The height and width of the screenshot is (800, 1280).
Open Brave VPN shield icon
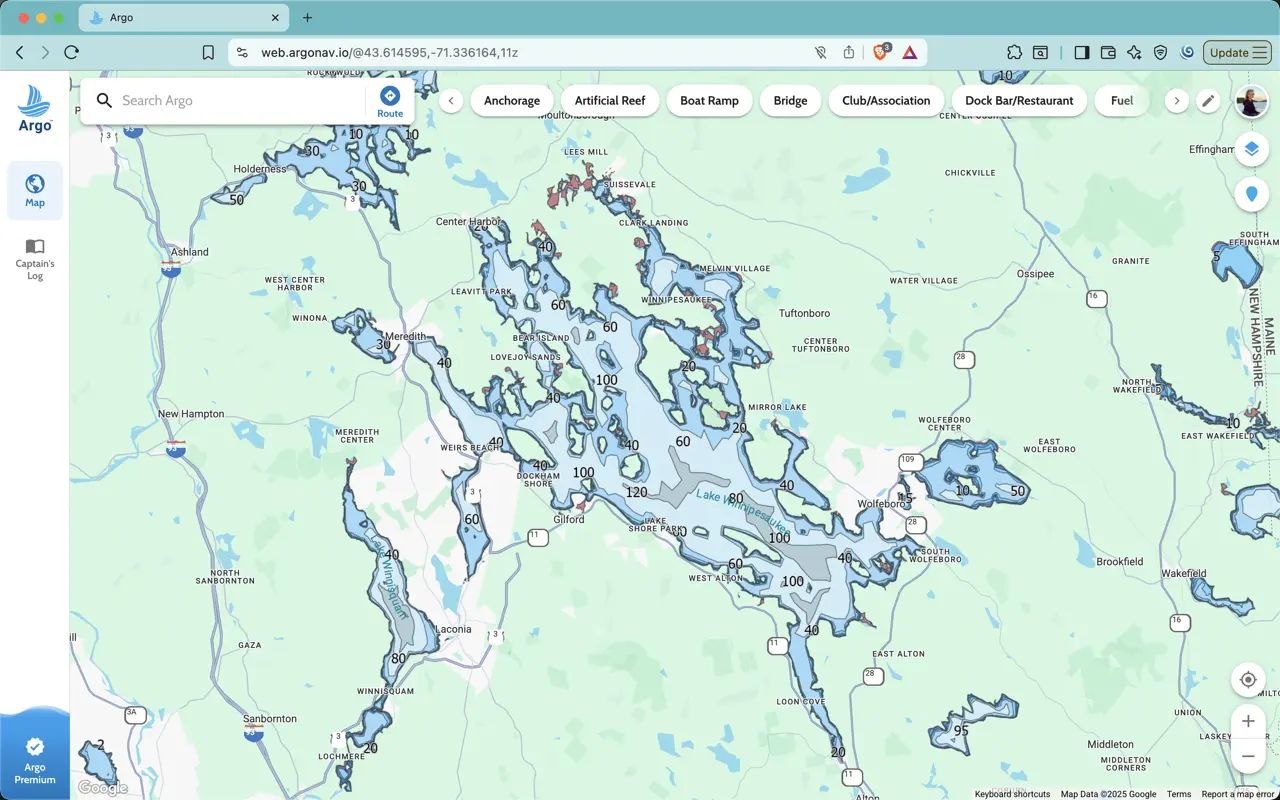[x=1160, y=52]
